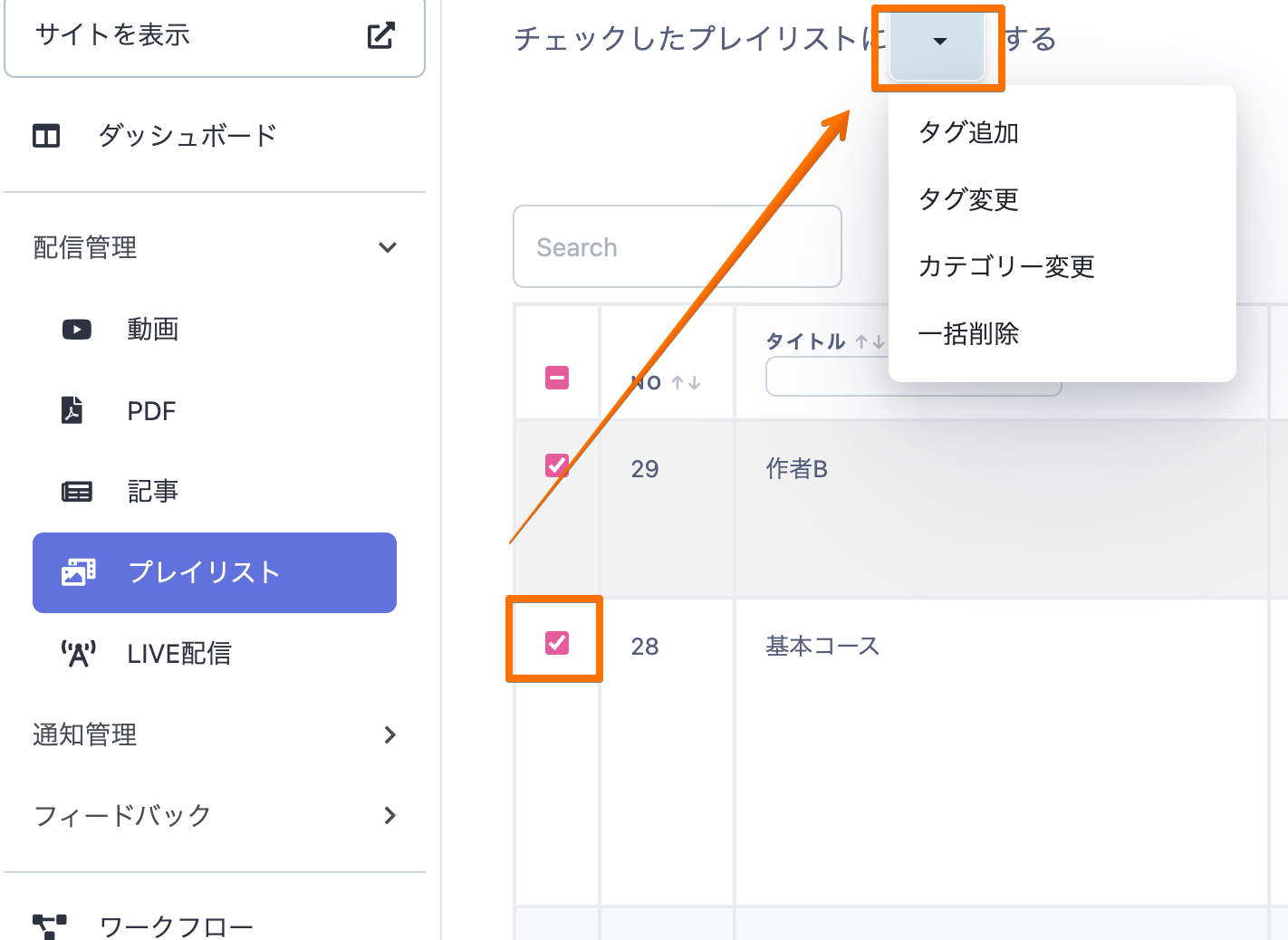Click the external link icon beside サイトを表示
This screenshot has height=940, width=1288.
coord(380,35)
